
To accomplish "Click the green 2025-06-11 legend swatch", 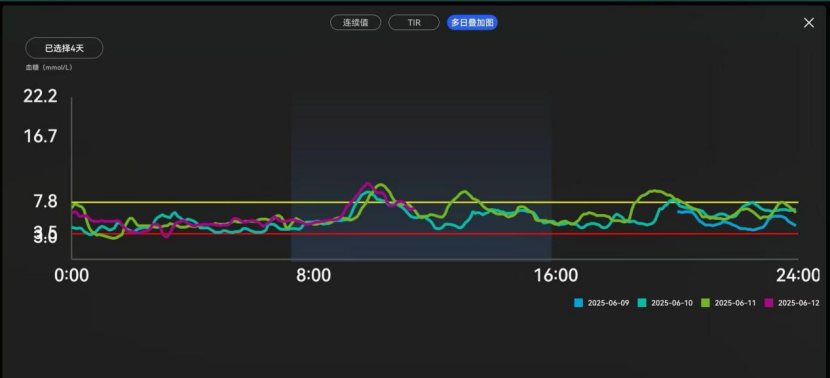I will point(706,303).
